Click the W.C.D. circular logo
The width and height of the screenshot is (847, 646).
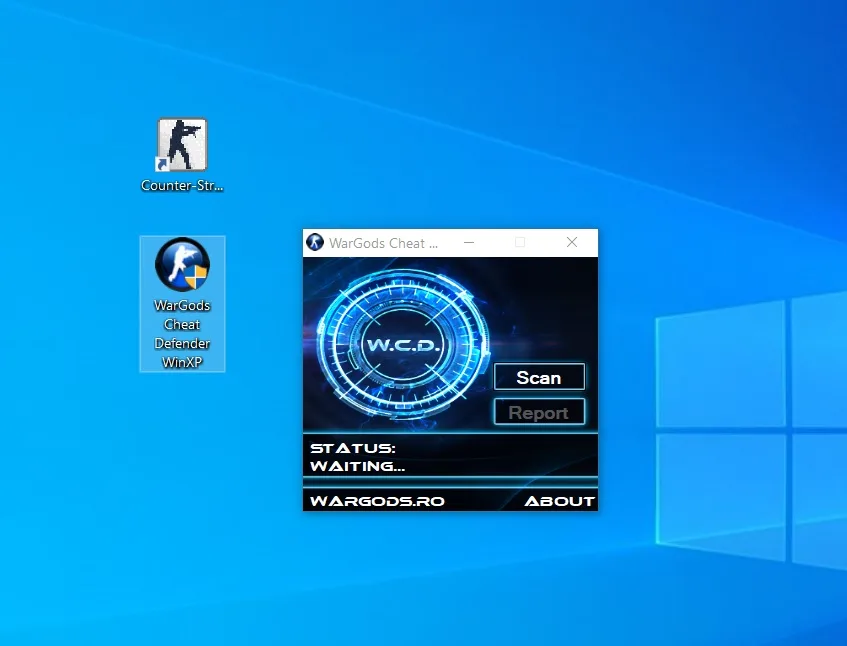tap(403, 345)
